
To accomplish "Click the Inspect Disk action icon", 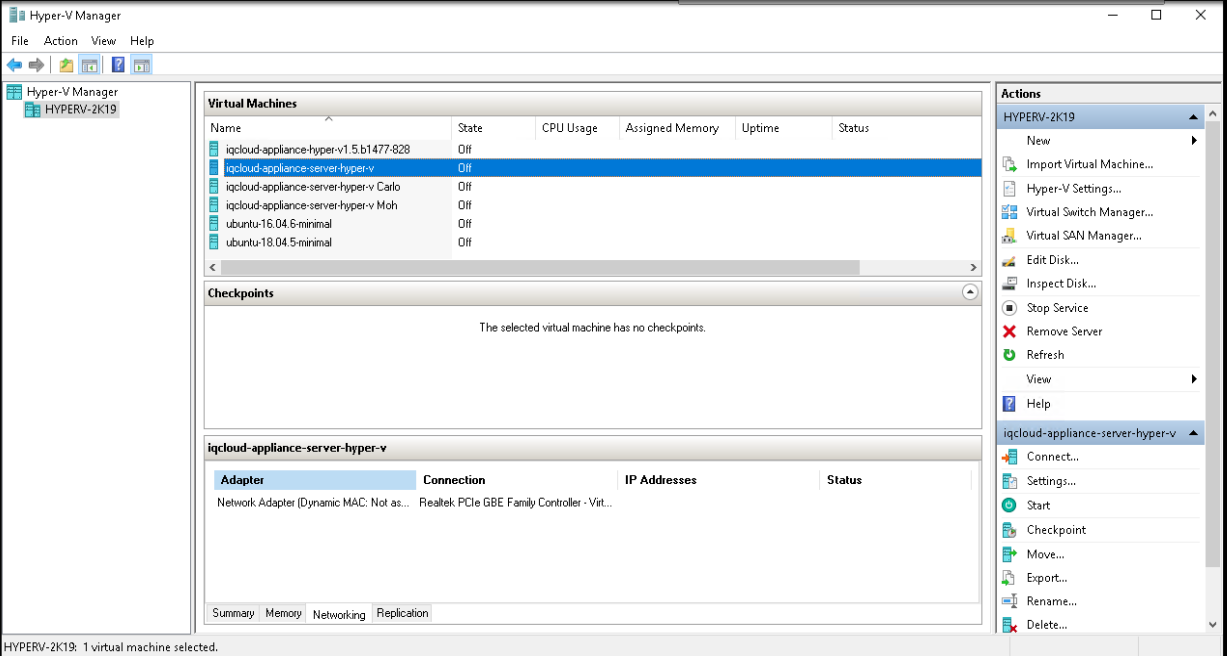I will [1009, 283].
